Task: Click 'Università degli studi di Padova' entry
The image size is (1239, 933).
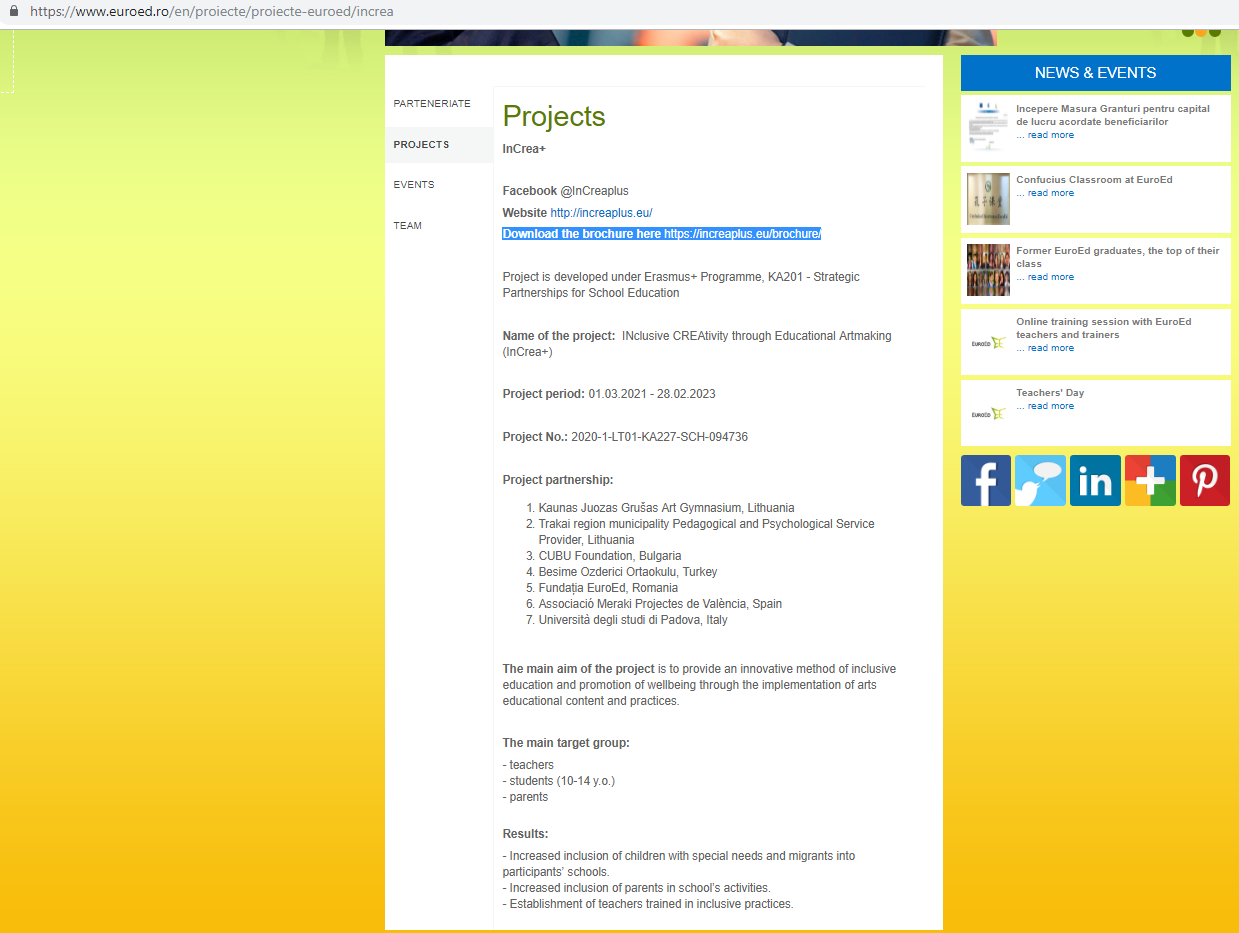Action: 633,620
